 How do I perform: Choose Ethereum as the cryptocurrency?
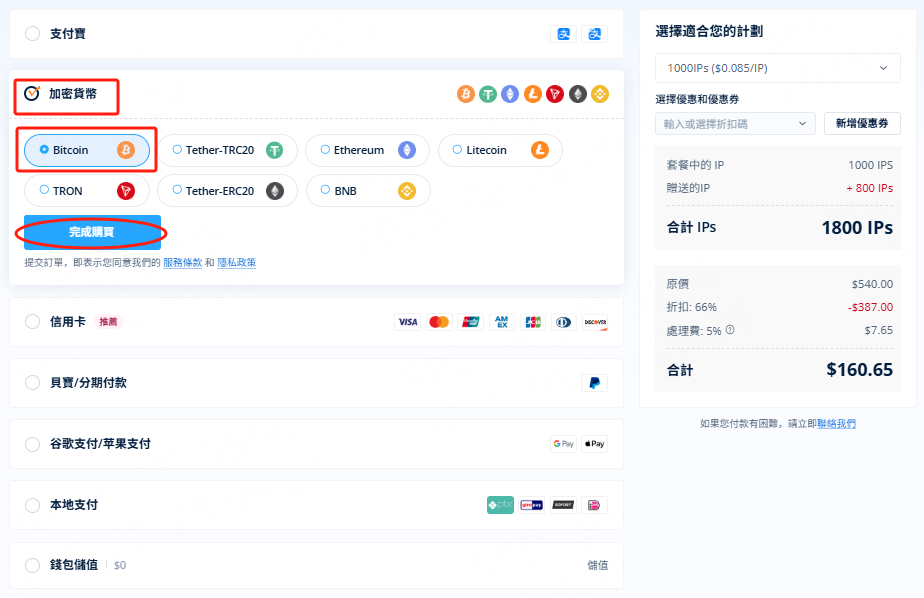[367, 150]
